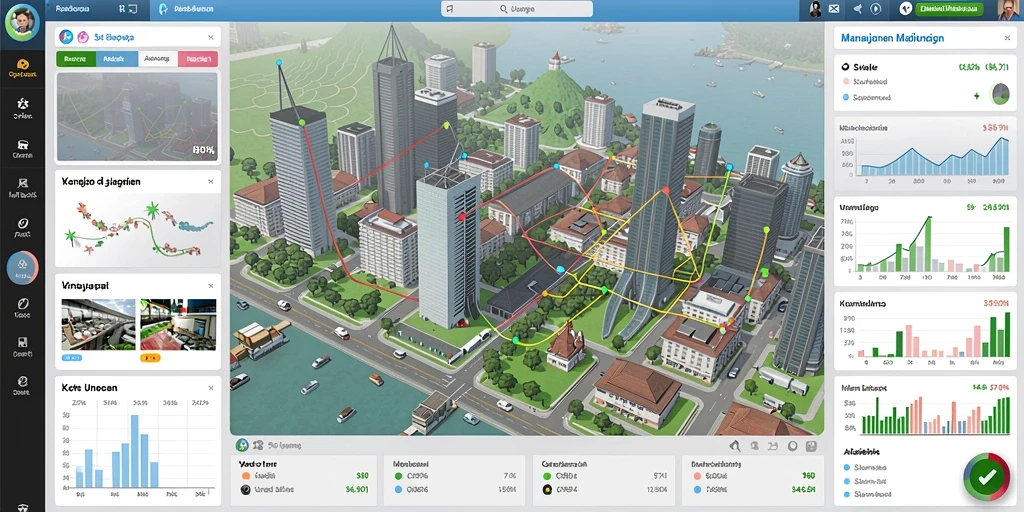Click the round clock icon below the map
This screenshot has width=1024, height=512.
pyautogui.click(x=793, y=446)
